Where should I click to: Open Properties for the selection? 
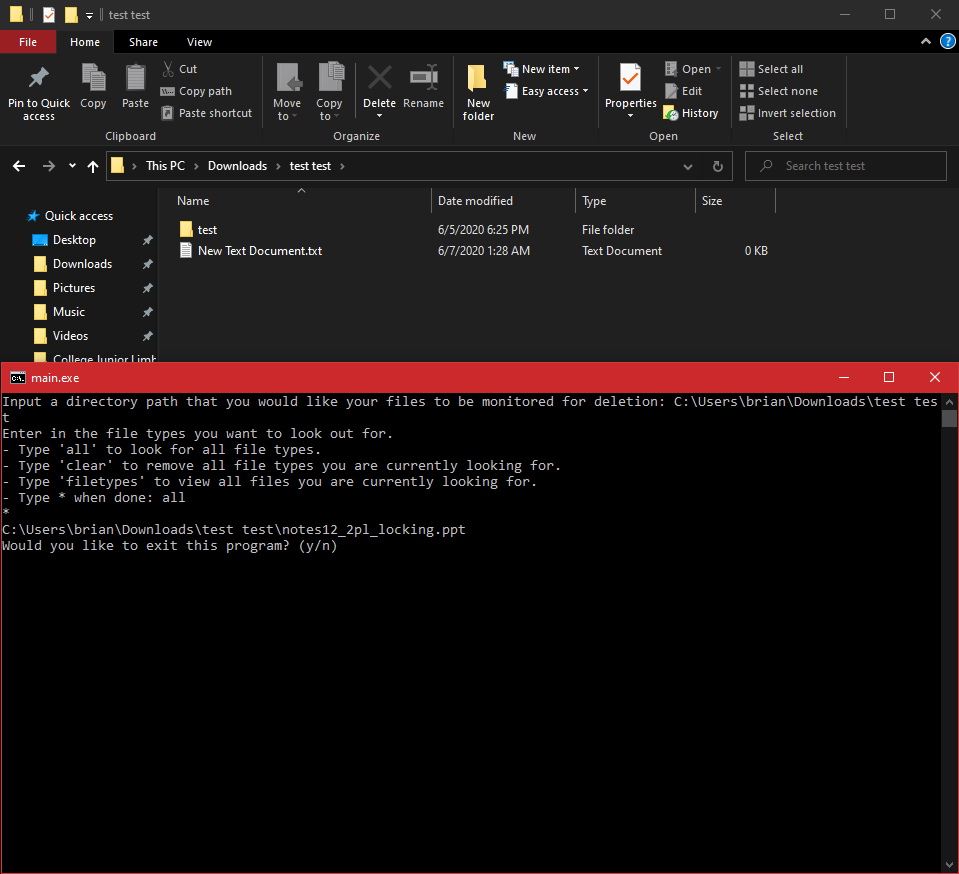630,88
